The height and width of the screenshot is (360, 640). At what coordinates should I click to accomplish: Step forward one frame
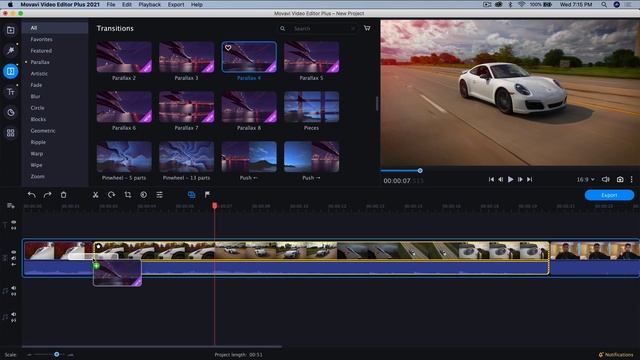tap(520, 179)
